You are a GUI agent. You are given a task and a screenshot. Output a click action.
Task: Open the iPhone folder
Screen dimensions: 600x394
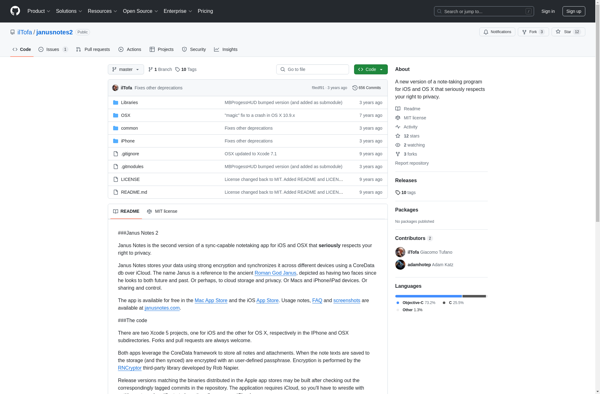(128, 141)
